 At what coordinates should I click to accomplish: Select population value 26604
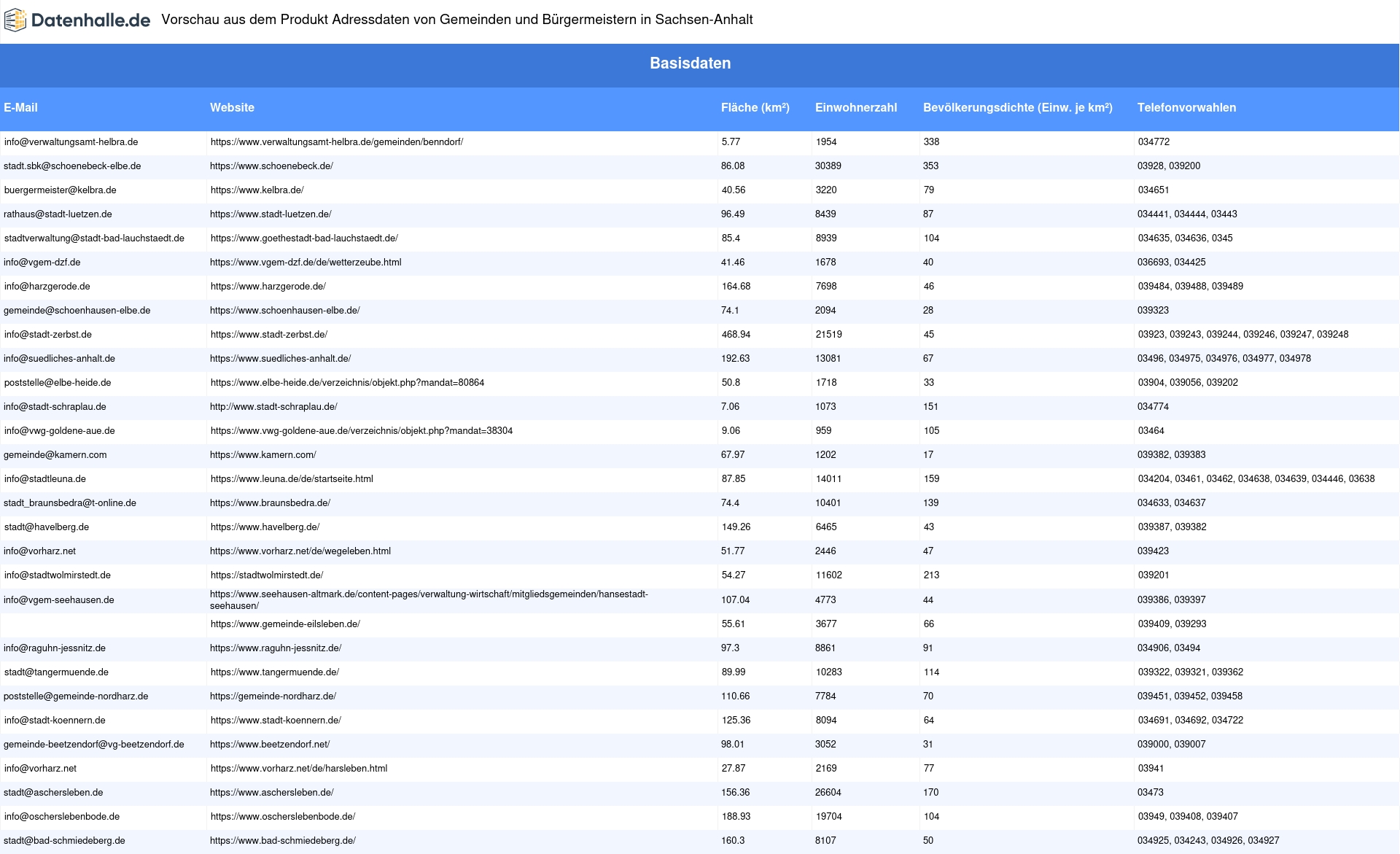point(828,793)
